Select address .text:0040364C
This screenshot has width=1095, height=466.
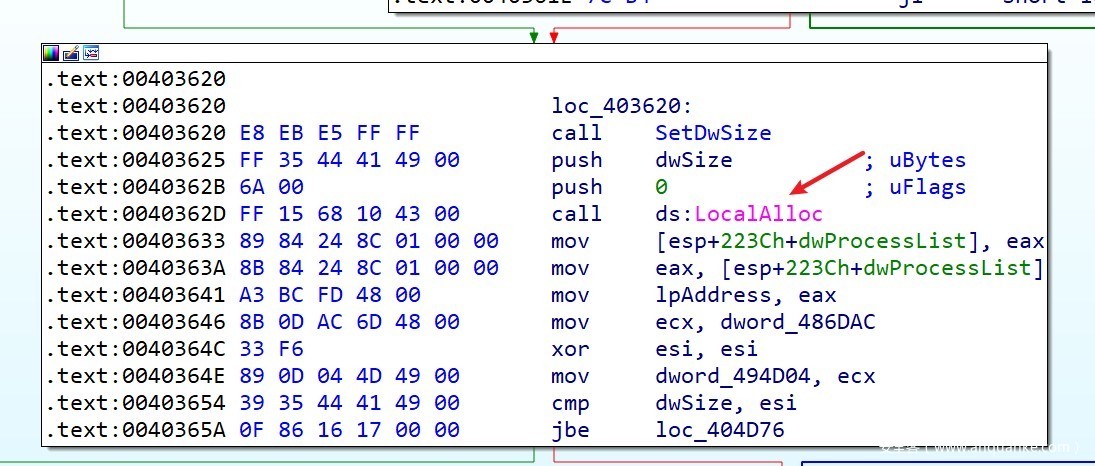pyautogui.click(x=136, y=349)
